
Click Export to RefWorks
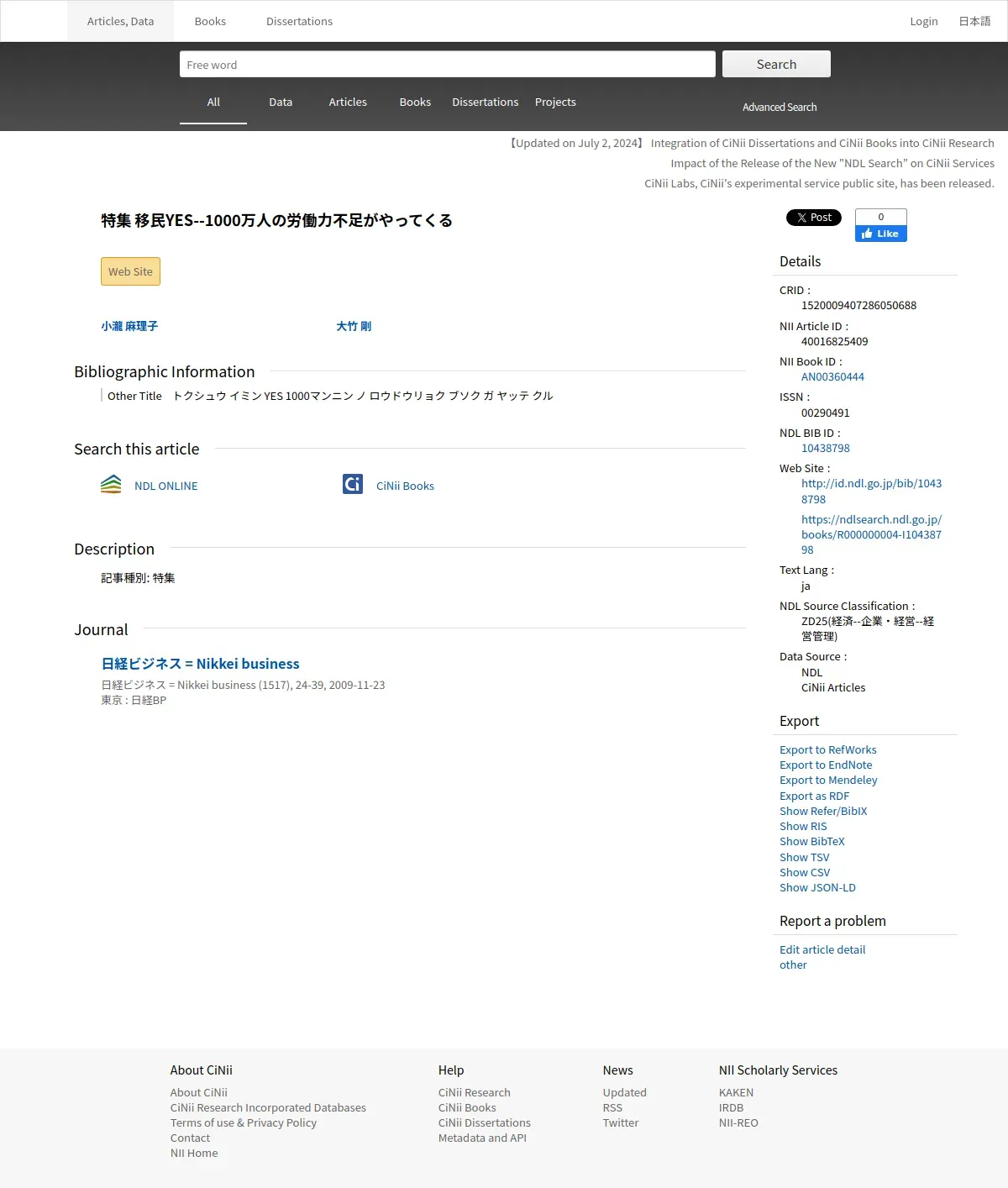[x=828, y=750]
